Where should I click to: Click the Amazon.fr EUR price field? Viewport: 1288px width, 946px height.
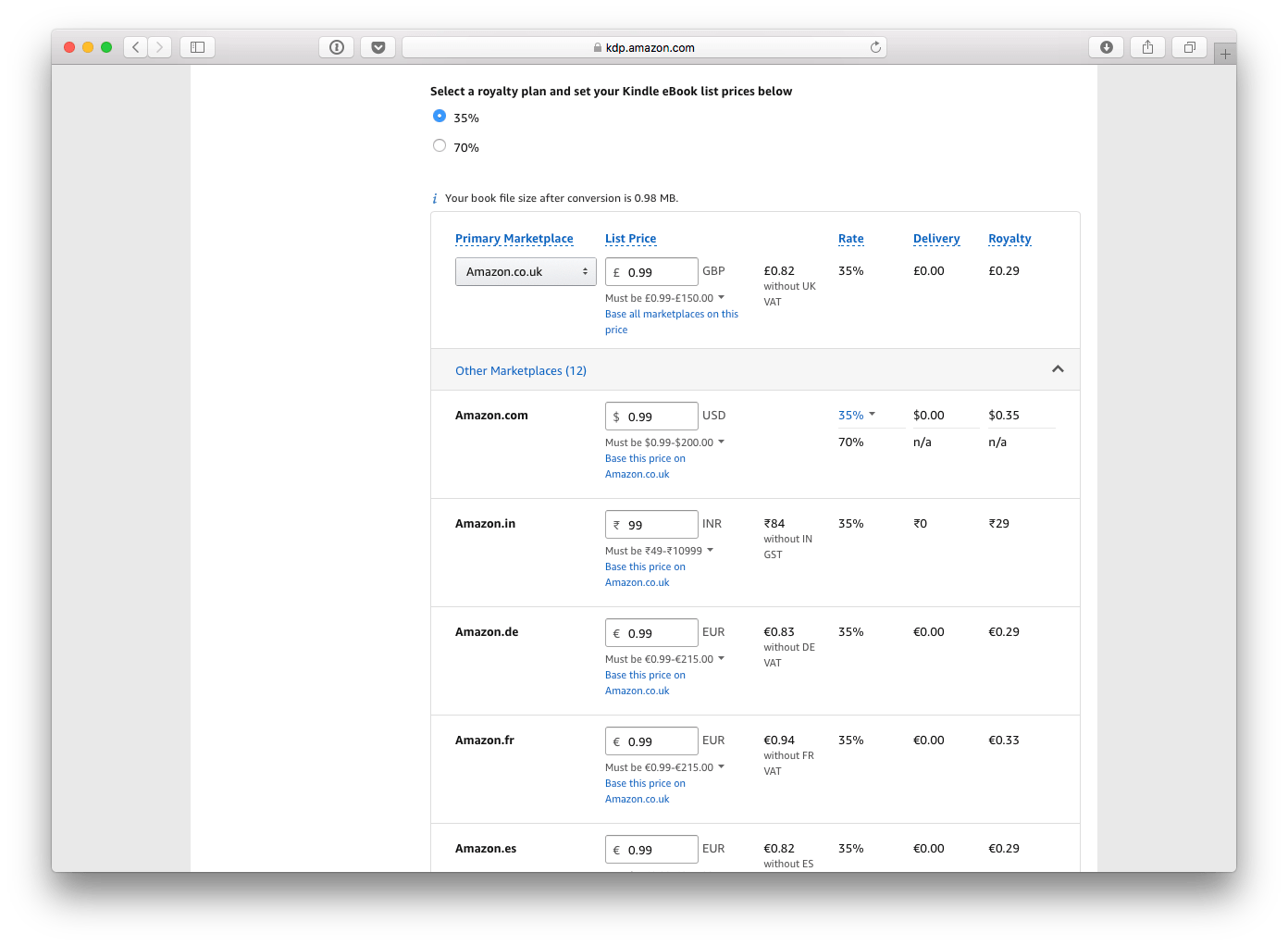point(651,741)
